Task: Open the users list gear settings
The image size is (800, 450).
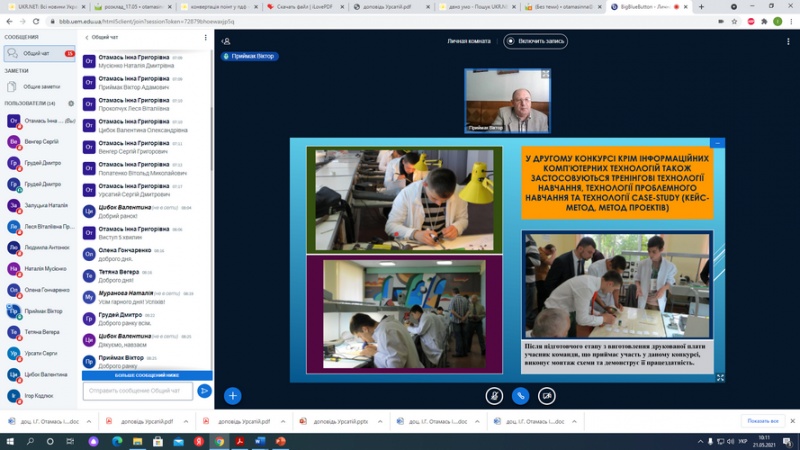Action: click(71, 103)
